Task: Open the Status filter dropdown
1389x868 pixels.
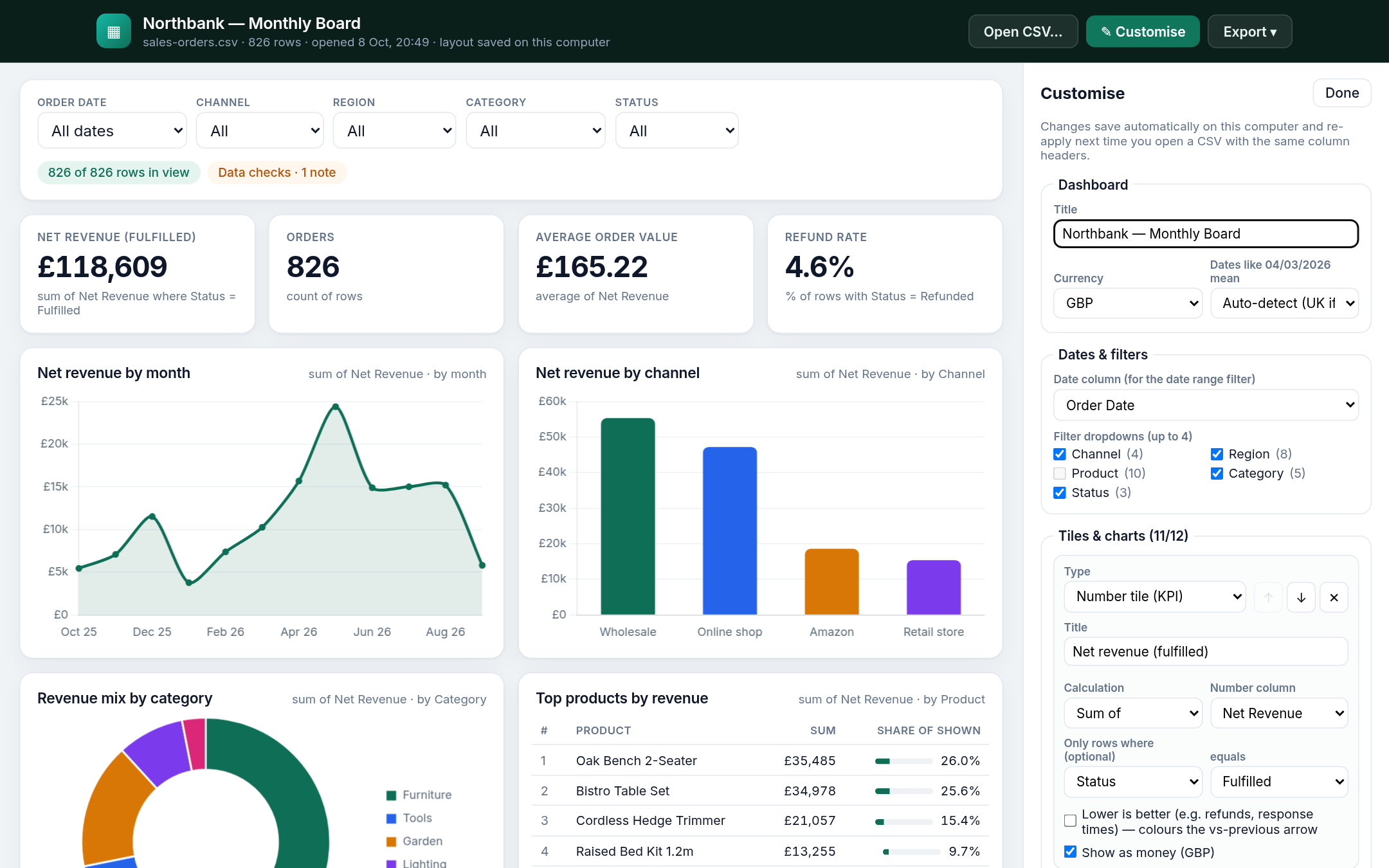Action: click(676, 131)
